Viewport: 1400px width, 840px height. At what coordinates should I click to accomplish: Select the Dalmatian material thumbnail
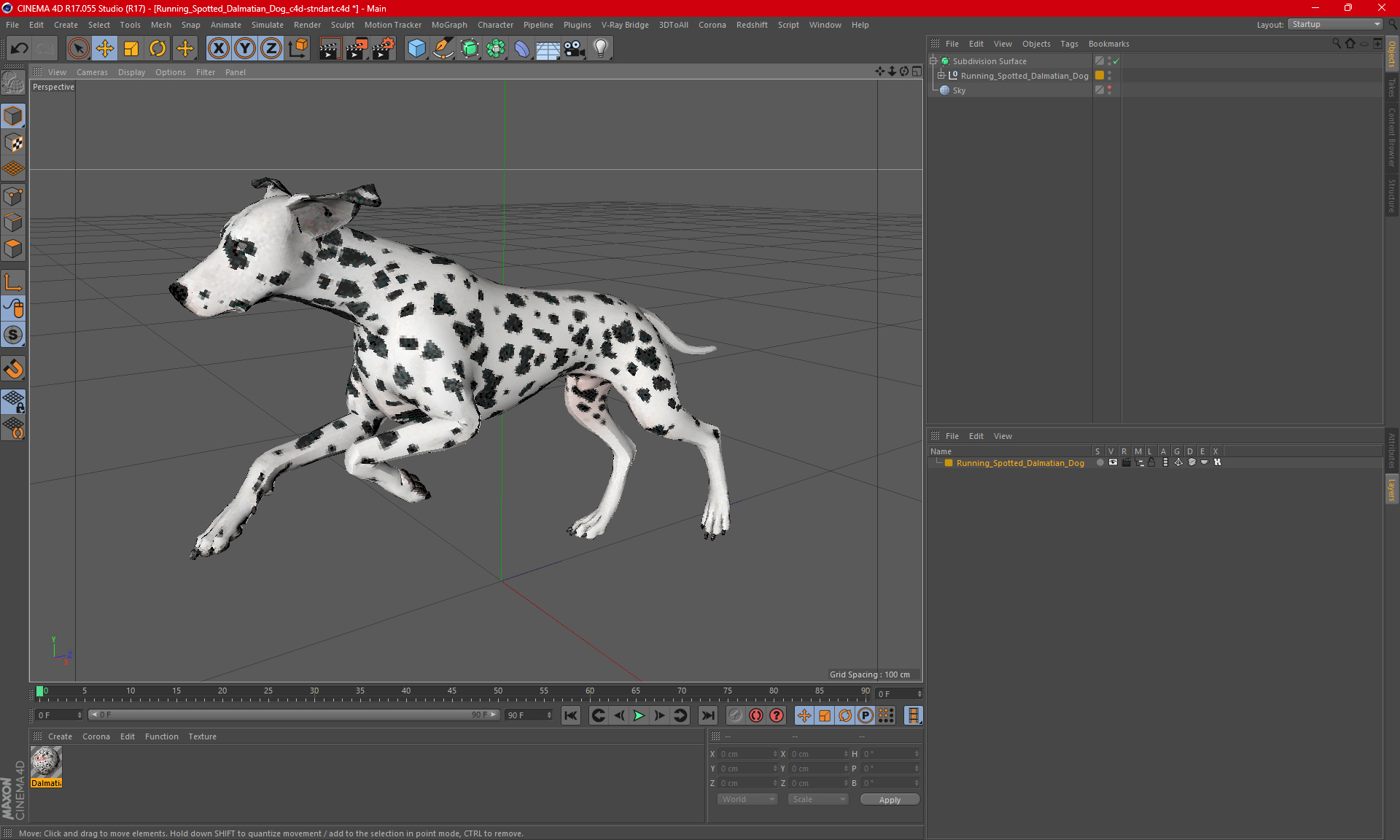pos(46,762)
